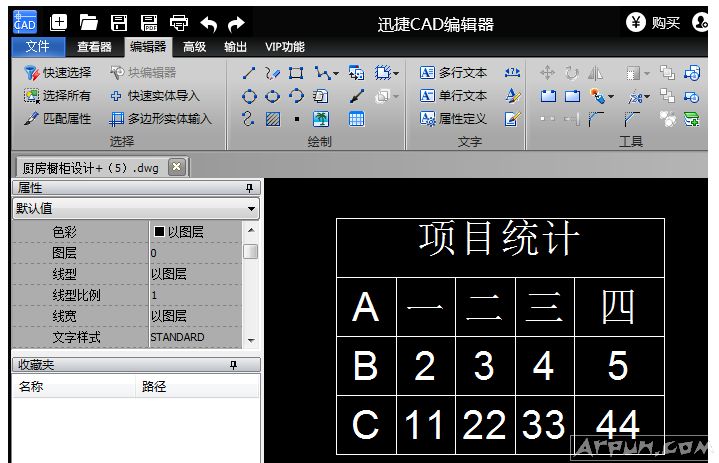This screenshot has width=719, height=463.
Task: Click the 线型比例 value field
Action: tap(196, 295)
